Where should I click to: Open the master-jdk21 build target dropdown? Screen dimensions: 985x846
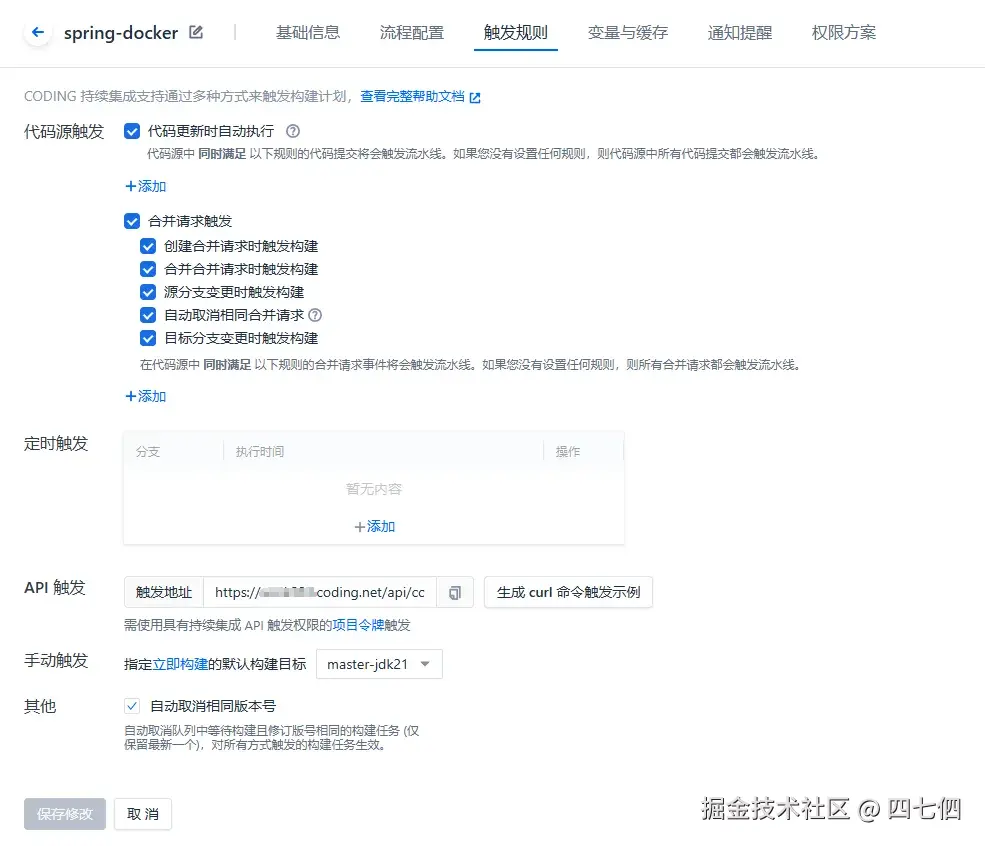pos(378,663)
